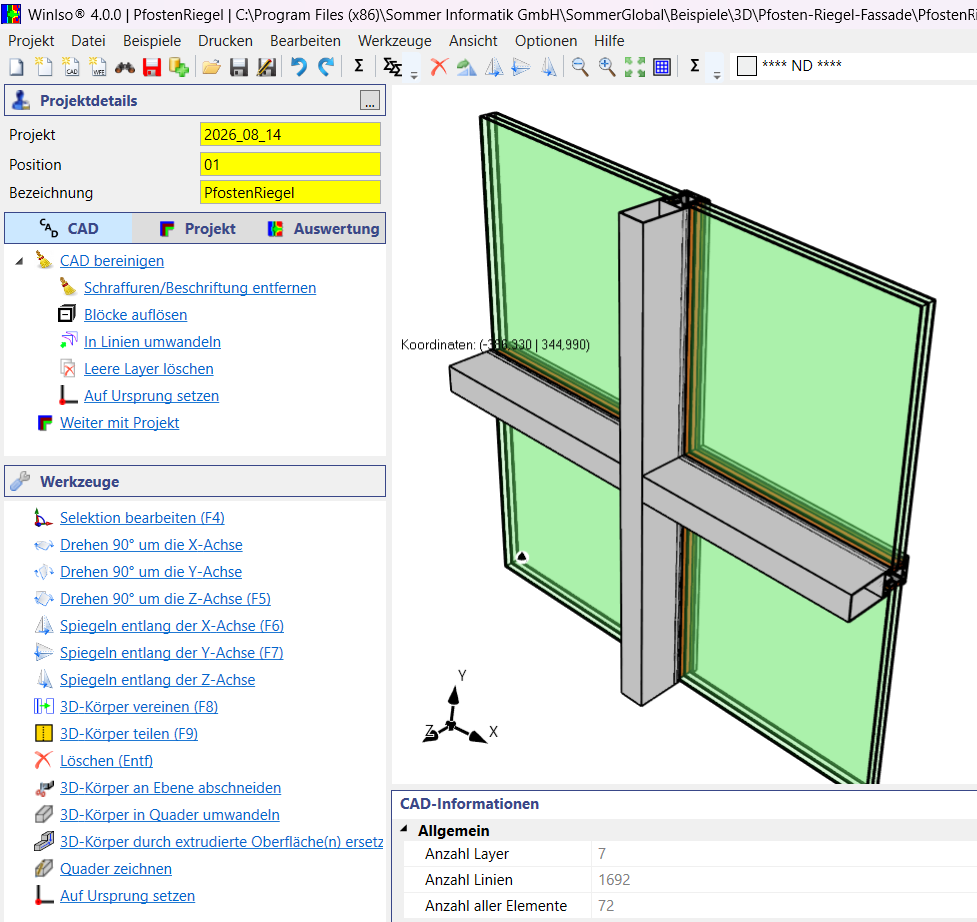The height and width of the screenshot is (922, 977).
Task: Open the Ansicht menu
Action: click(473, 40)
